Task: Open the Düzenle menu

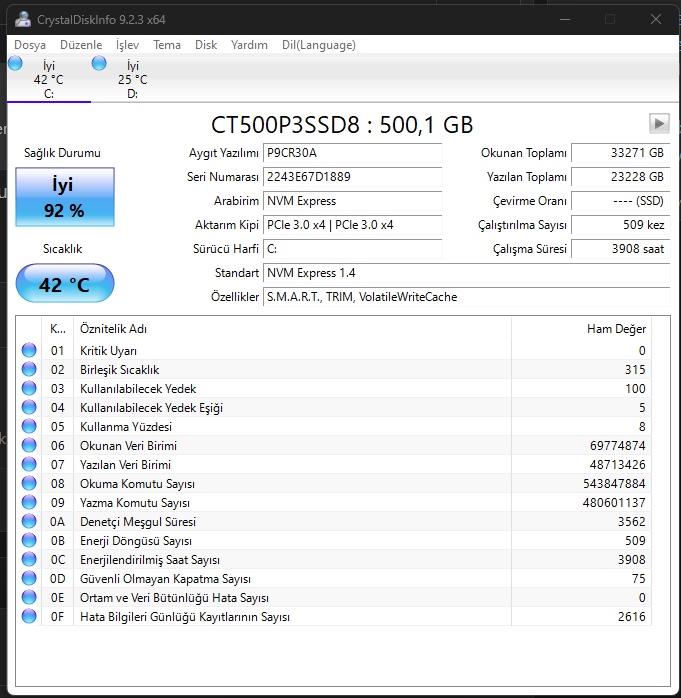Action: point(81,45)
